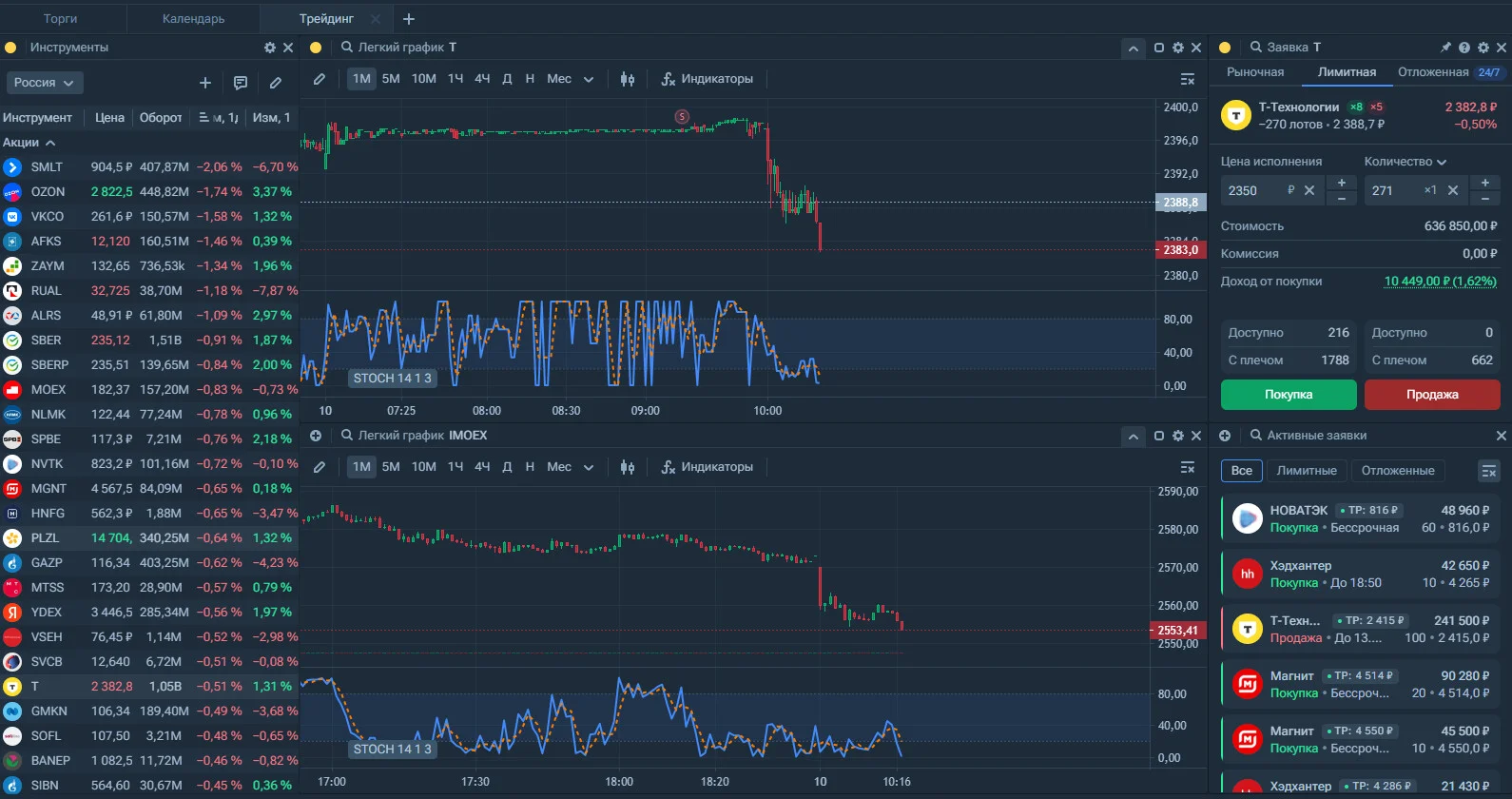The width and height of the screenshot is (1512, 799).
Task: Collapse the T chart panel chevron
Action: pos(1133,48)
